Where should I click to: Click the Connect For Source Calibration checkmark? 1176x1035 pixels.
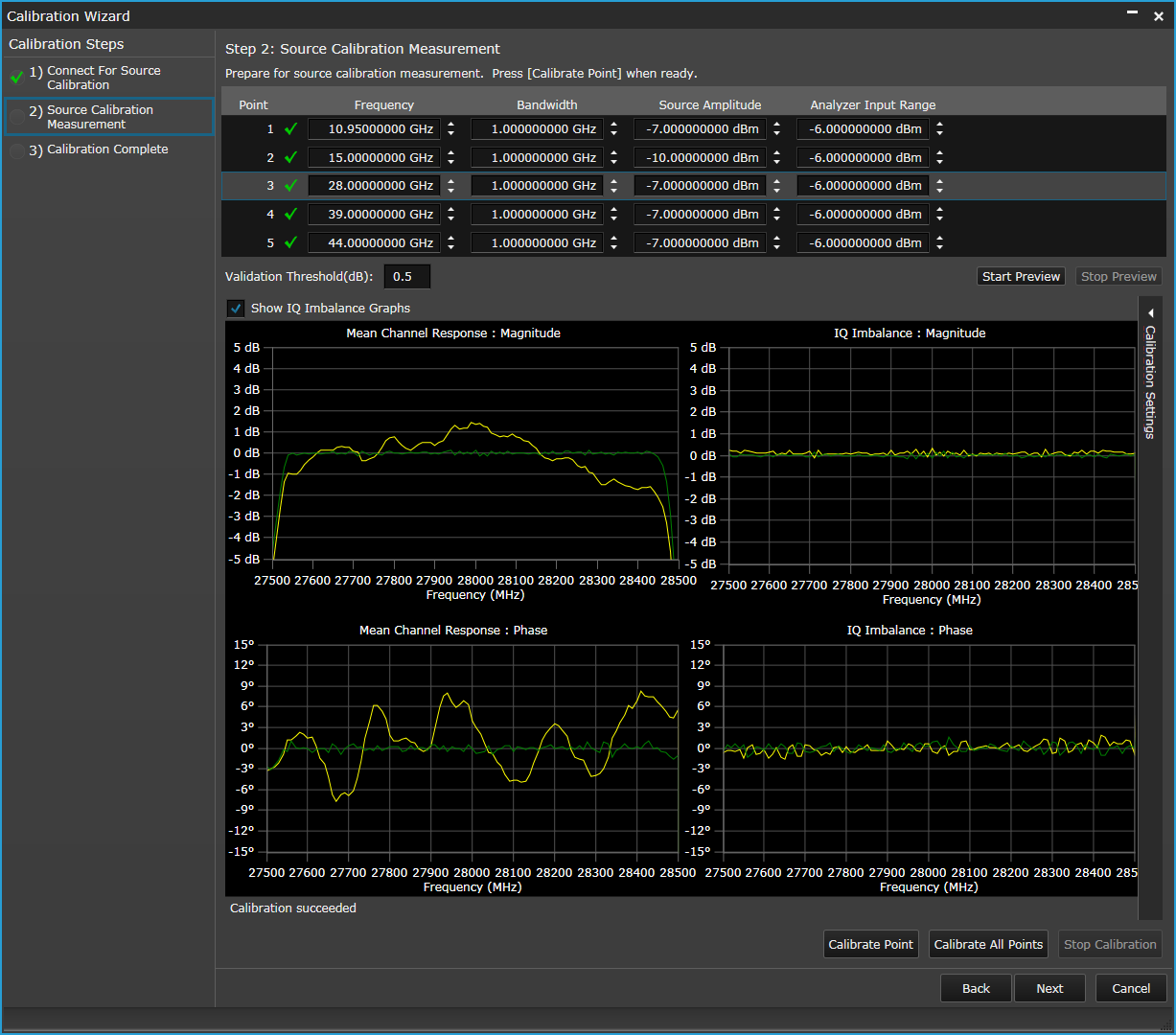16,78
